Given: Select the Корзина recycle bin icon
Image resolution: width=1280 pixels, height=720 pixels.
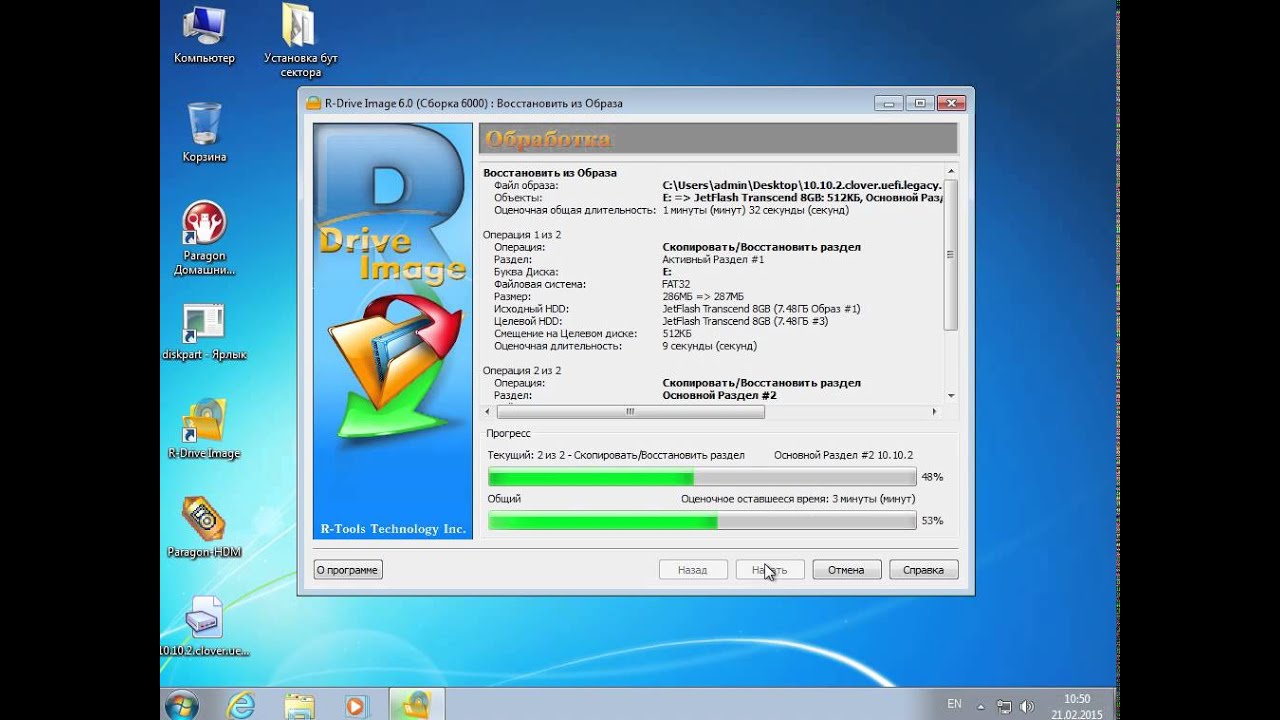Looking at the screenshot, I should (x=204, y=131).
